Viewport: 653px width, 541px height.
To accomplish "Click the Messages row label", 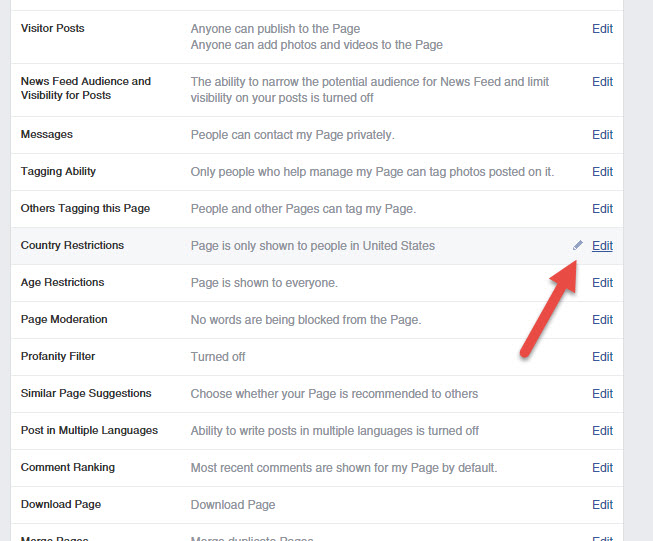I will (47, 134).
